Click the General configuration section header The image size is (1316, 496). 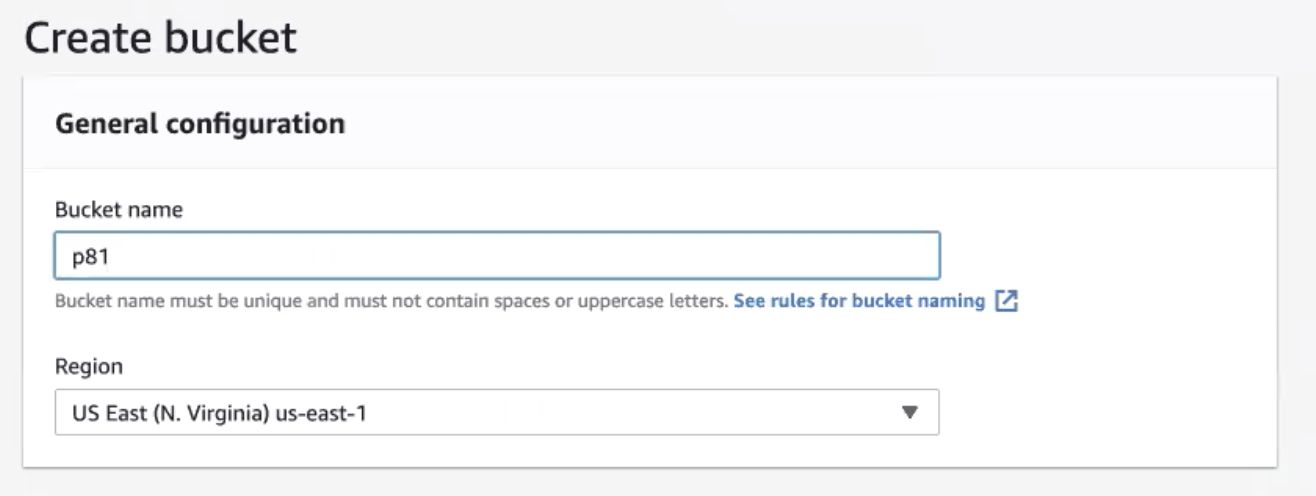point(200,124)
